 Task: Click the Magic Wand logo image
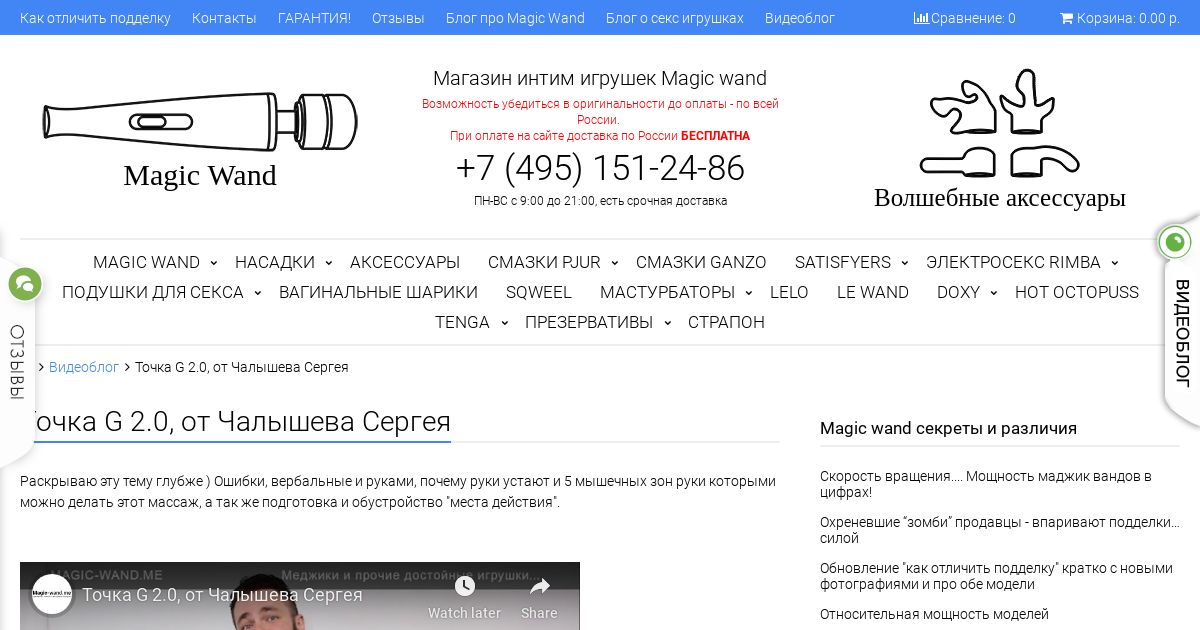(x=200, y=122)
